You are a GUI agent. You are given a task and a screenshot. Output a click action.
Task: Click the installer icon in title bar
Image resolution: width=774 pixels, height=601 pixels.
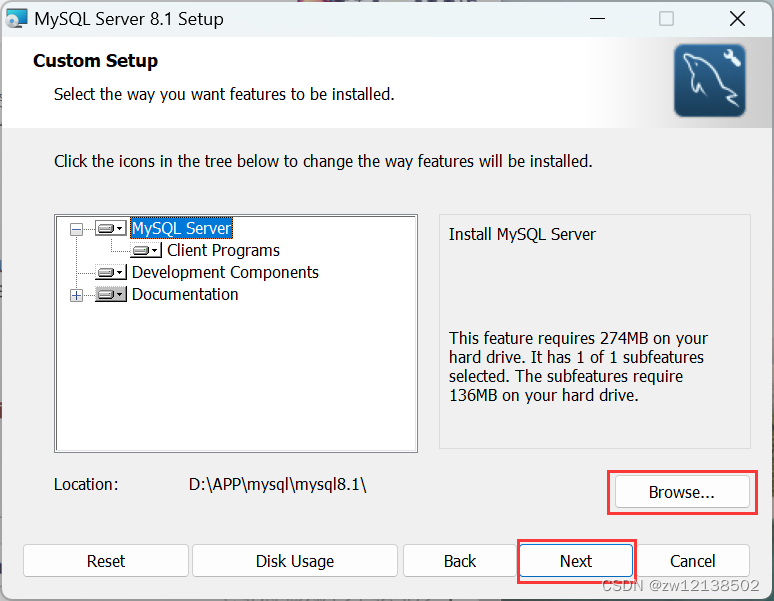16,19
